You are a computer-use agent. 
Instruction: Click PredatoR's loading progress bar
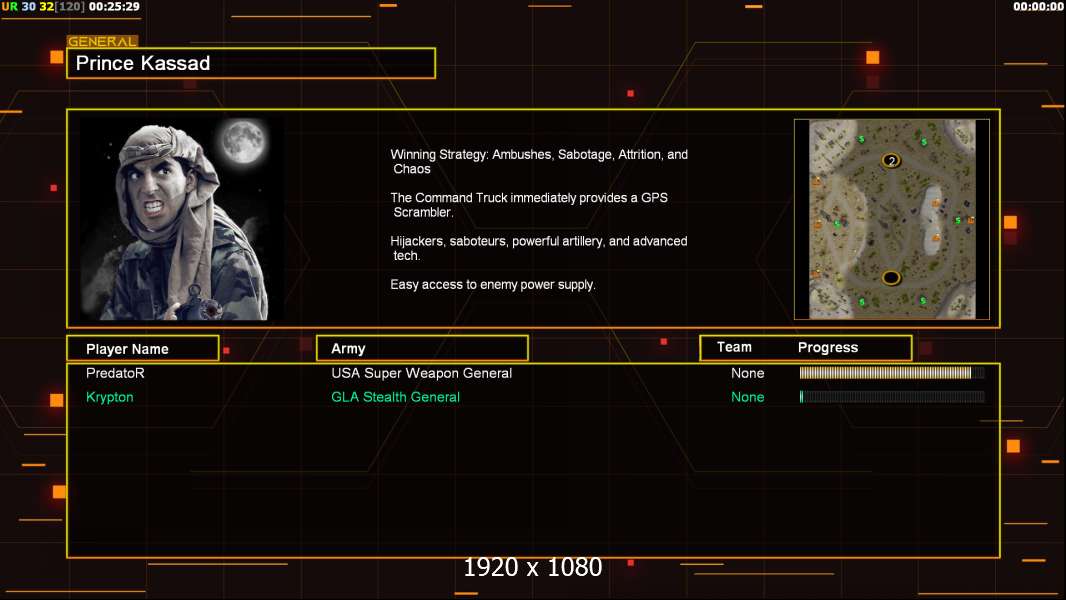pos(892,372)
